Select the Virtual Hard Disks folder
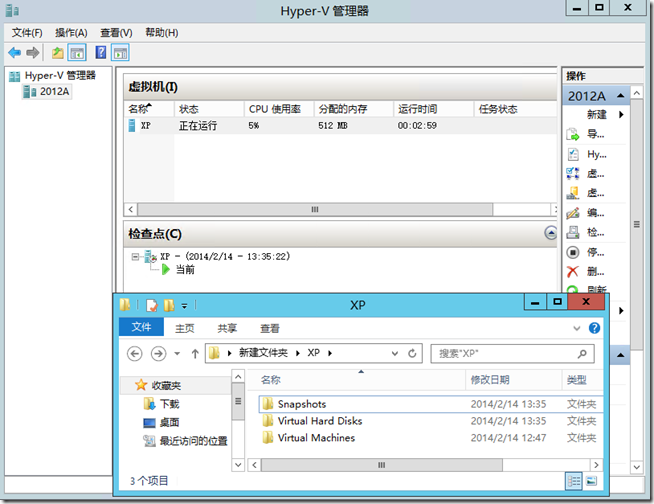The height and width of the screenshot is (504, 654). (431, 421)
